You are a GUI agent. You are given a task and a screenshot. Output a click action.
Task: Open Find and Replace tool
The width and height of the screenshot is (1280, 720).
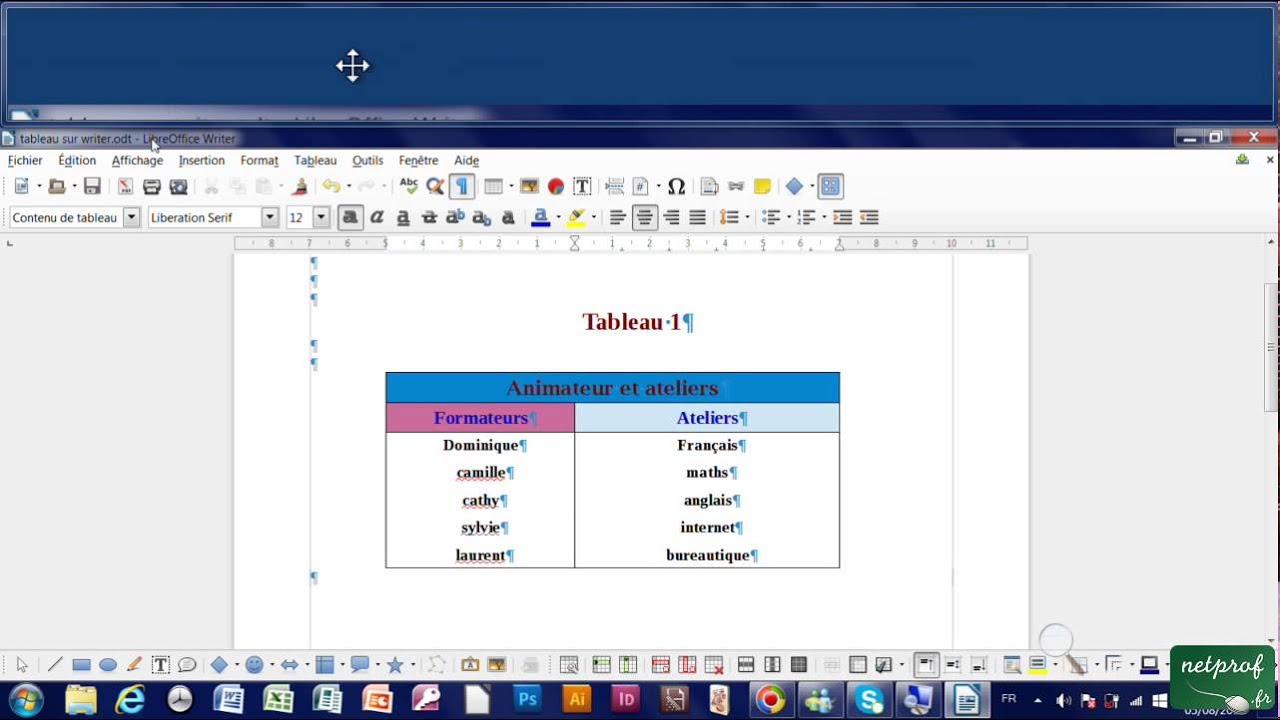[x=435, y=186]
